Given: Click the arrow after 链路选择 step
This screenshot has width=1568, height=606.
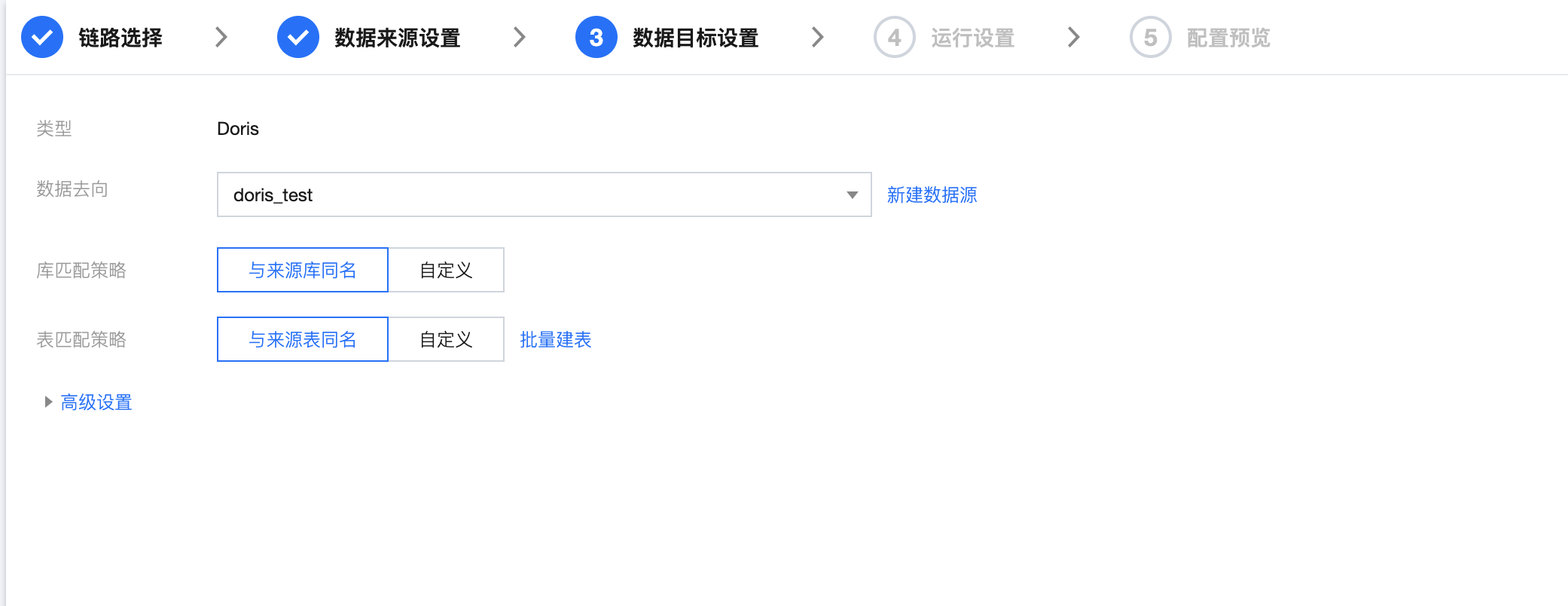Looking at the screenshot, I should pos(221,37).
